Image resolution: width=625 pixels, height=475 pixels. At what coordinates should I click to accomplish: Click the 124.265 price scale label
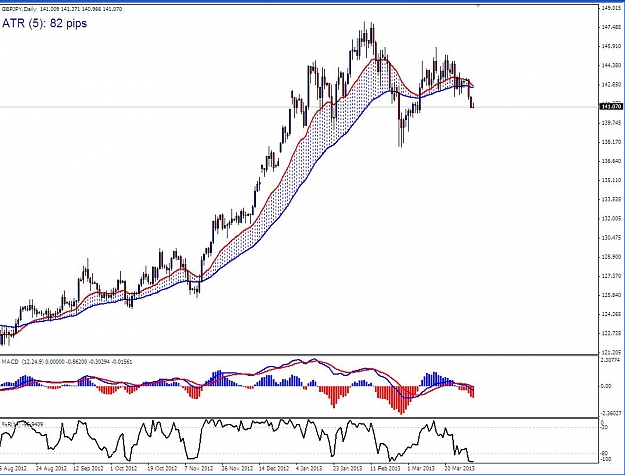612,314
